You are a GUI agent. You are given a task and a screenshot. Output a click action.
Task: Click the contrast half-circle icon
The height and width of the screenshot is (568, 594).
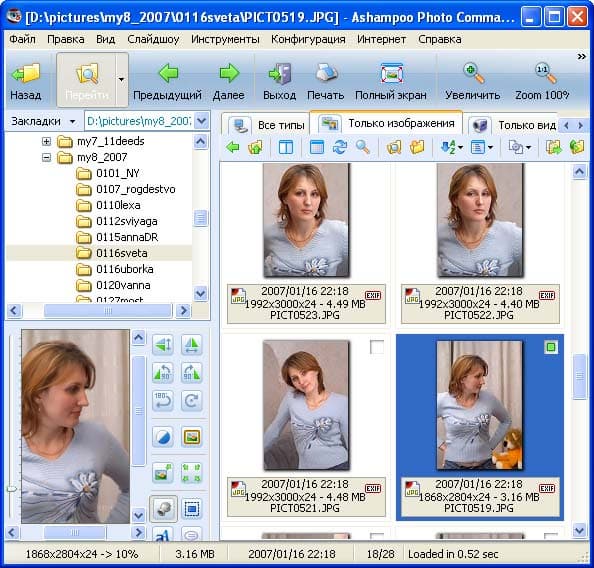163,437
